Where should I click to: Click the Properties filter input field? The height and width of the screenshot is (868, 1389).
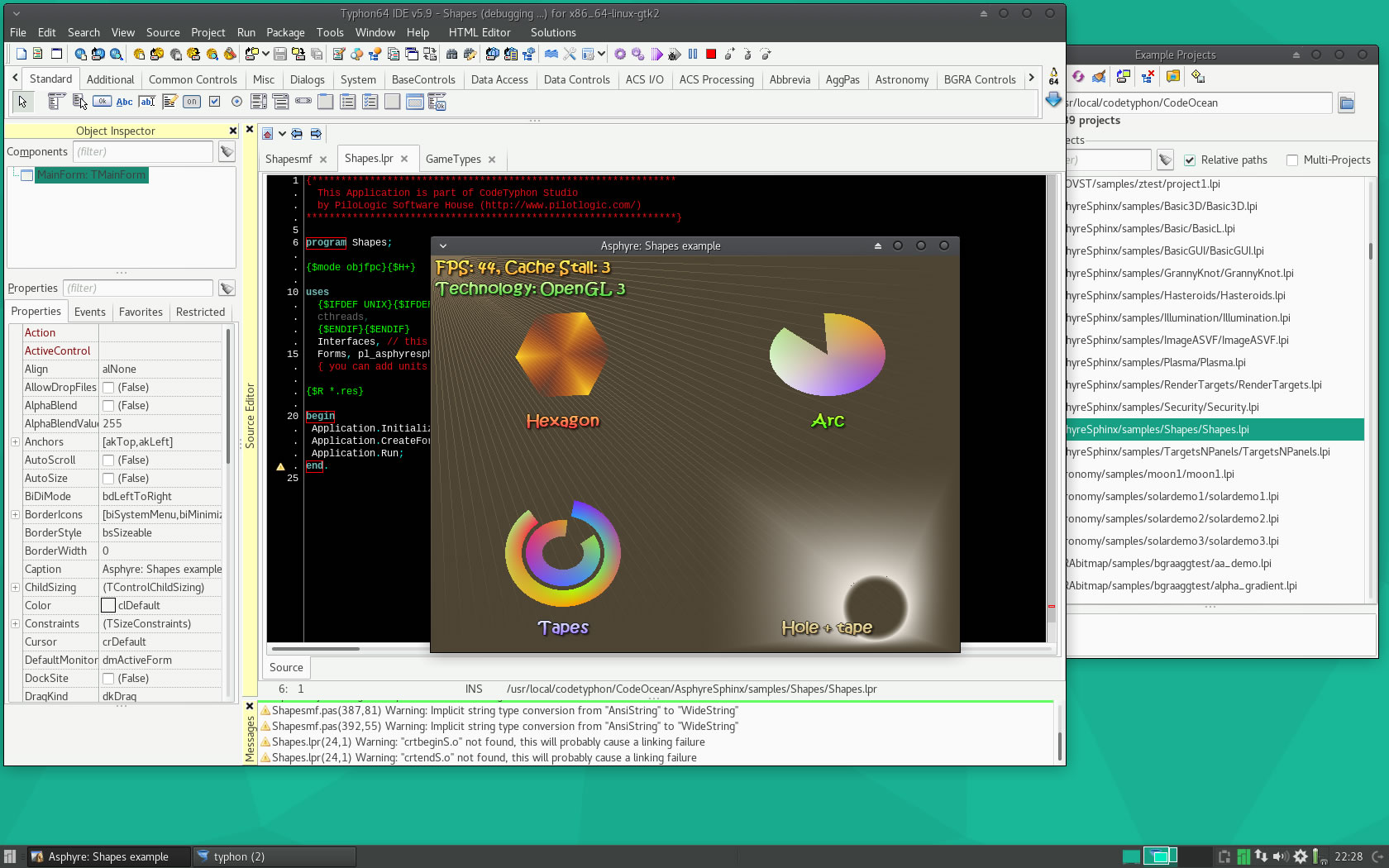click(137, 289)
